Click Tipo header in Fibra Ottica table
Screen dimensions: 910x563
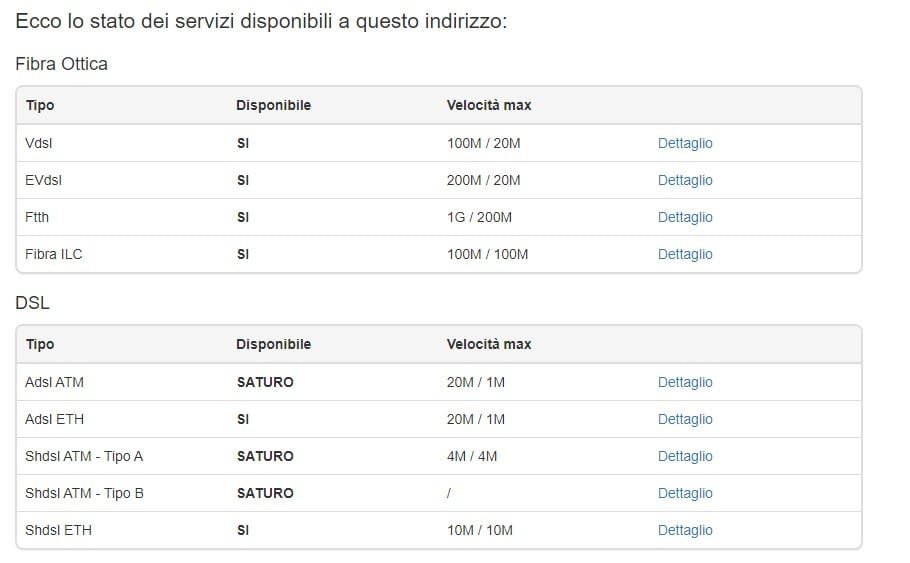[x=40, y=105]
